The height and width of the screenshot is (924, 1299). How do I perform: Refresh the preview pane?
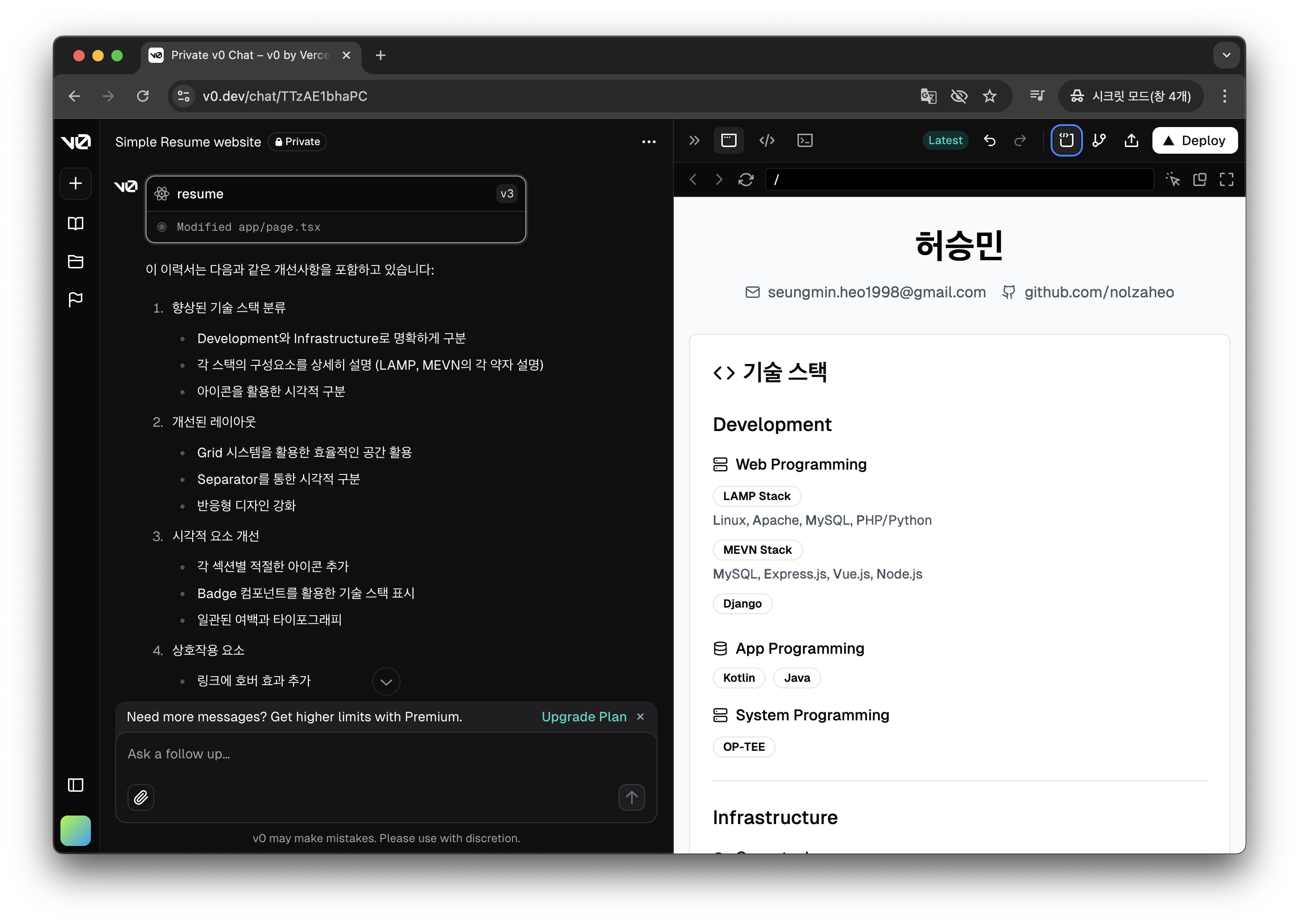pyautogui.click(x=745, y=180)
